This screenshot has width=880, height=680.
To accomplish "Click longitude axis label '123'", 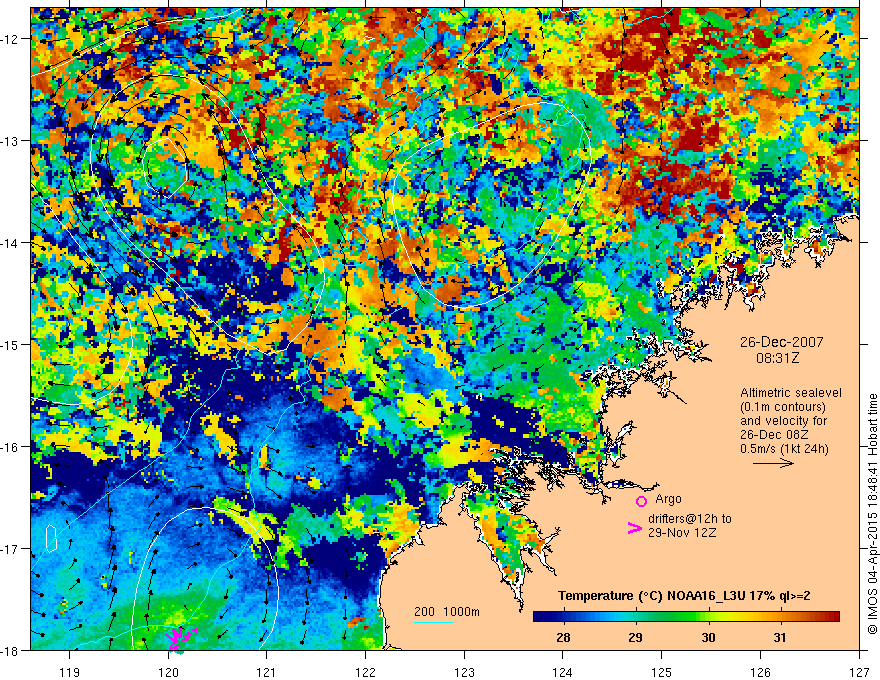I will [464, 672].
